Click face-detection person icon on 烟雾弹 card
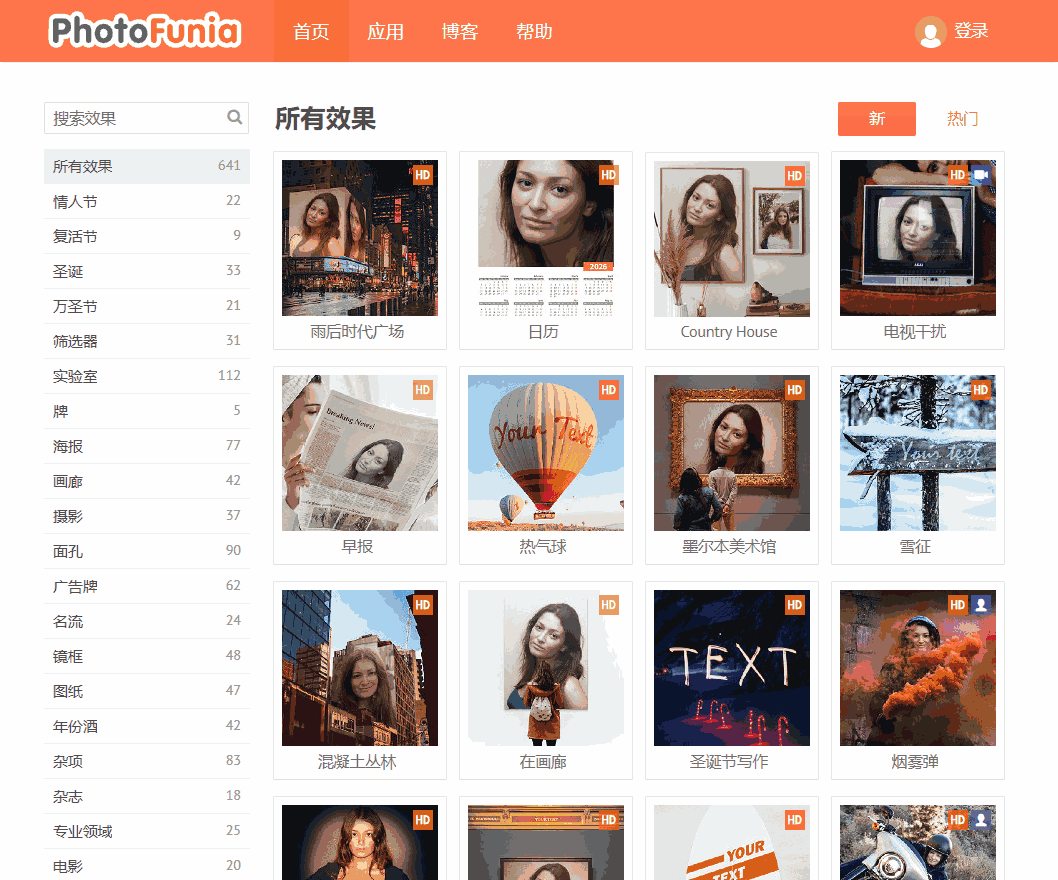The image size is (1058, 880). (980, 605)
